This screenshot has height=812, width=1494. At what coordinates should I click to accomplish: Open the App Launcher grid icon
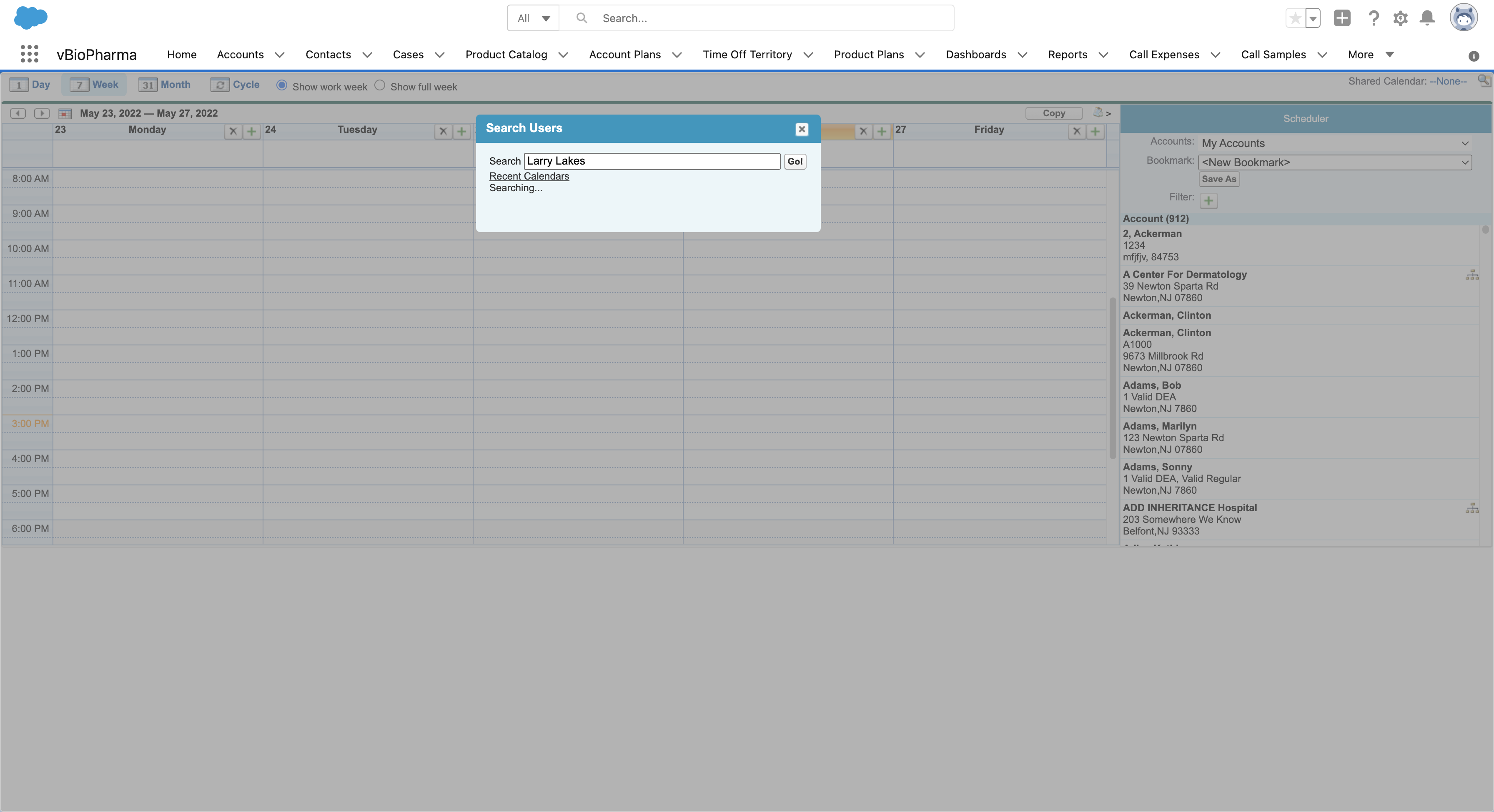click(29, 54)
